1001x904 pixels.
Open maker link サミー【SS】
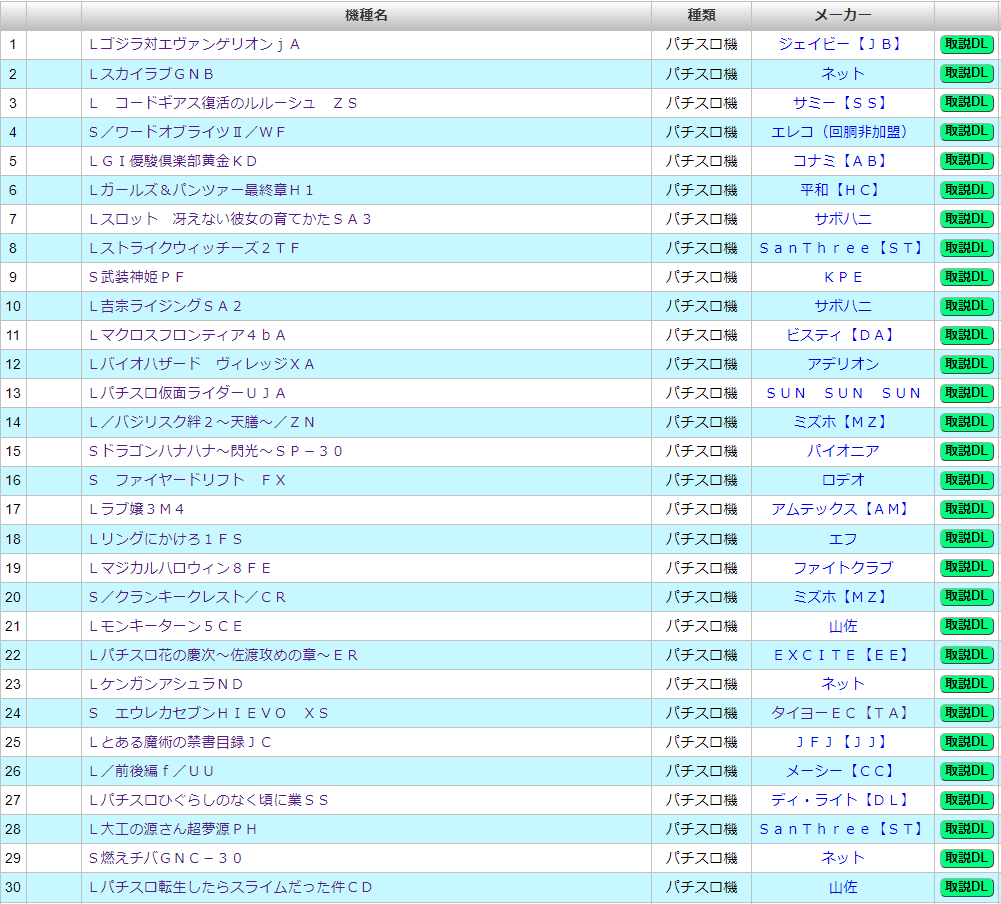(843, 103)
